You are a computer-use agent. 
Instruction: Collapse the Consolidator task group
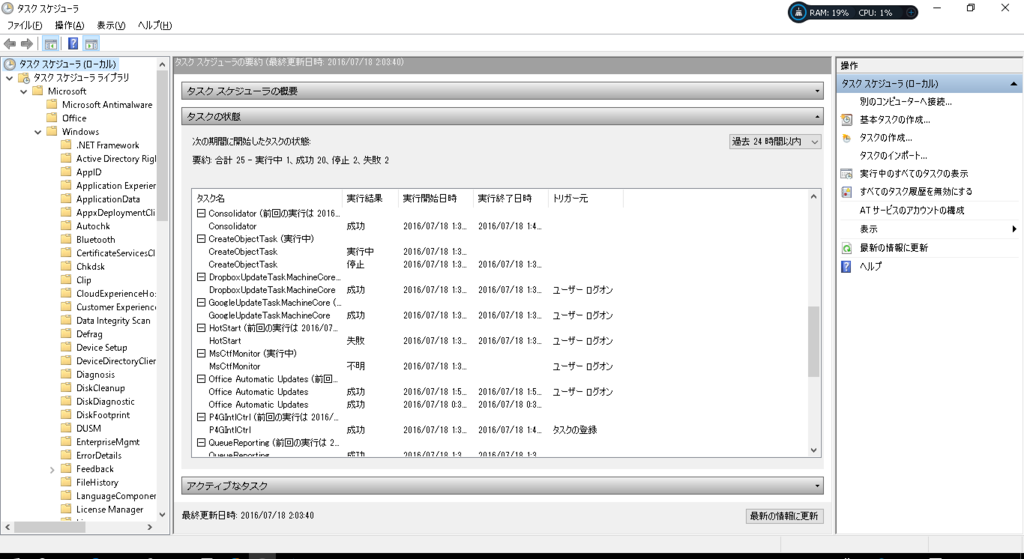[202, 214]
